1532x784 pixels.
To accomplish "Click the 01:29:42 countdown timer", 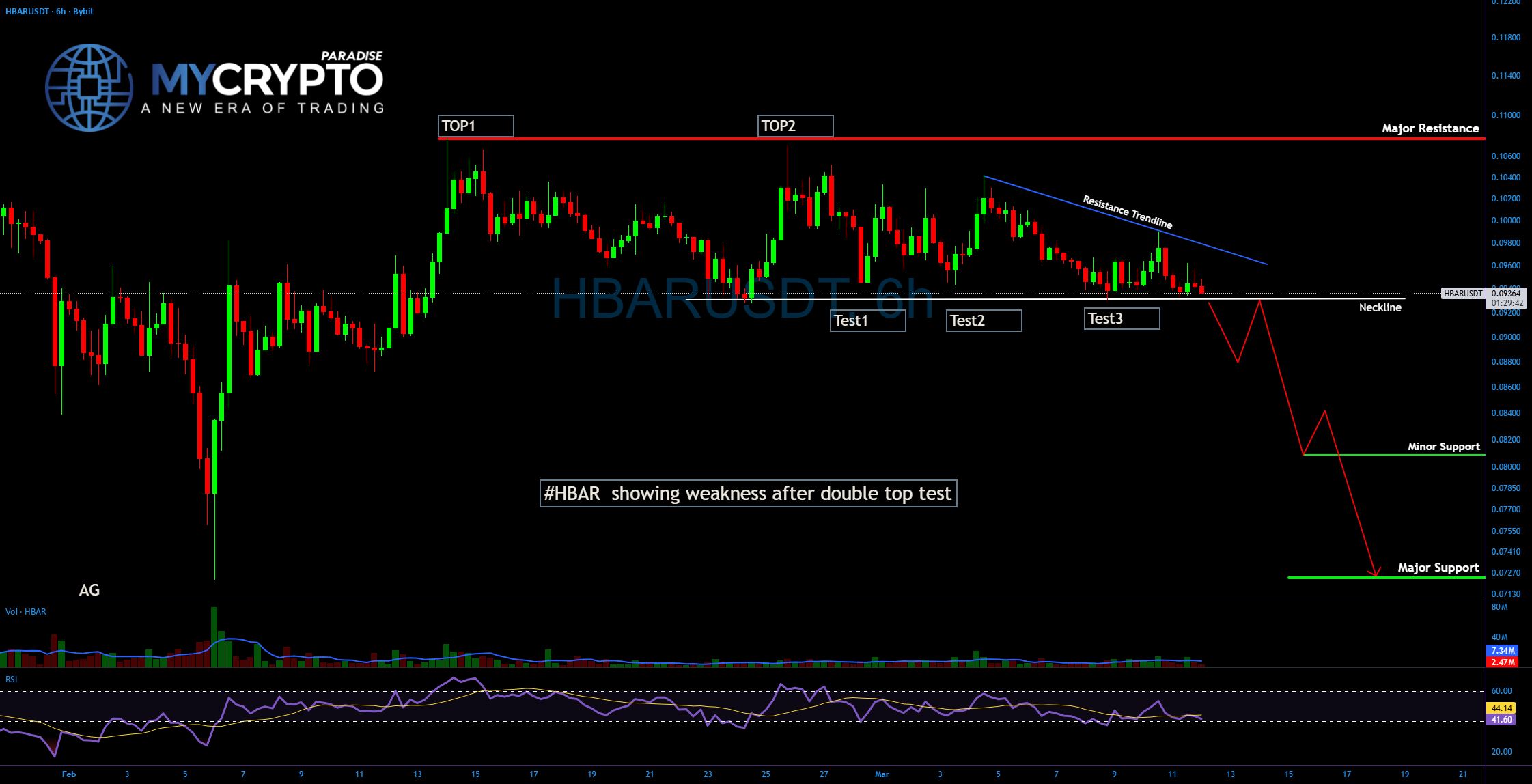I will [x=1507, y=303].
